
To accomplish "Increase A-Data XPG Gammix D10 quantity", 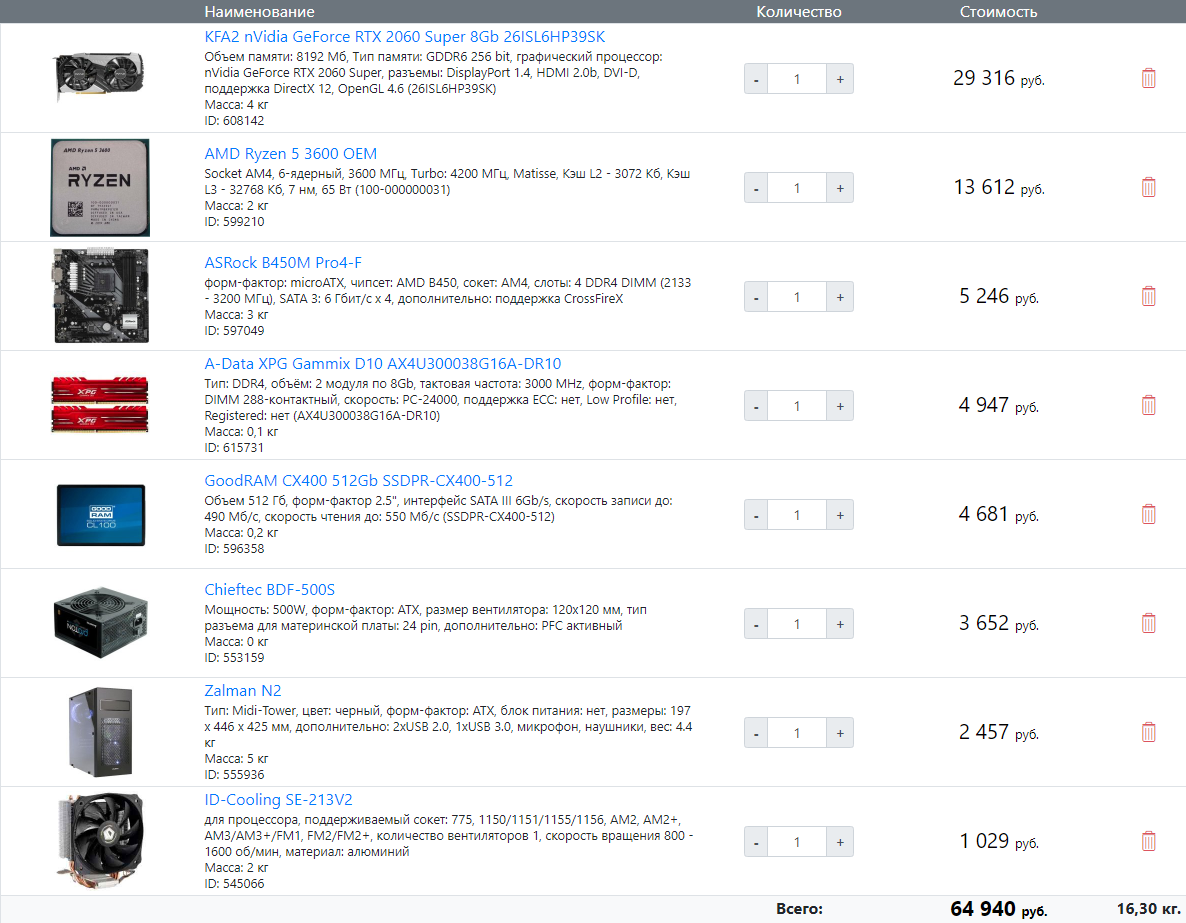I will click(x=840, y=406).
